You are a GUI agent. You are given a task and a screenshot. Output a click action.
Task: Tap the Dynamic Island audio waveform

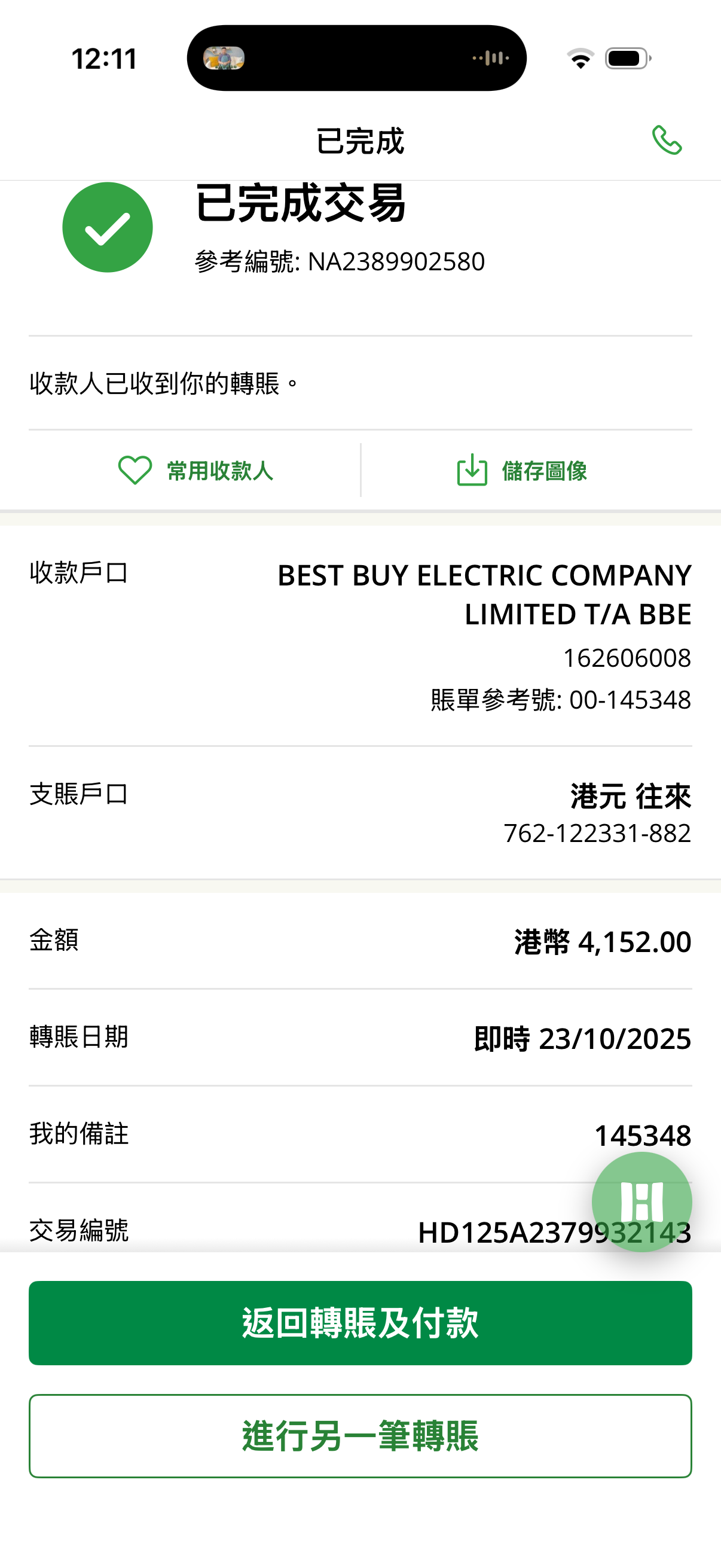[x=491, y=59]
